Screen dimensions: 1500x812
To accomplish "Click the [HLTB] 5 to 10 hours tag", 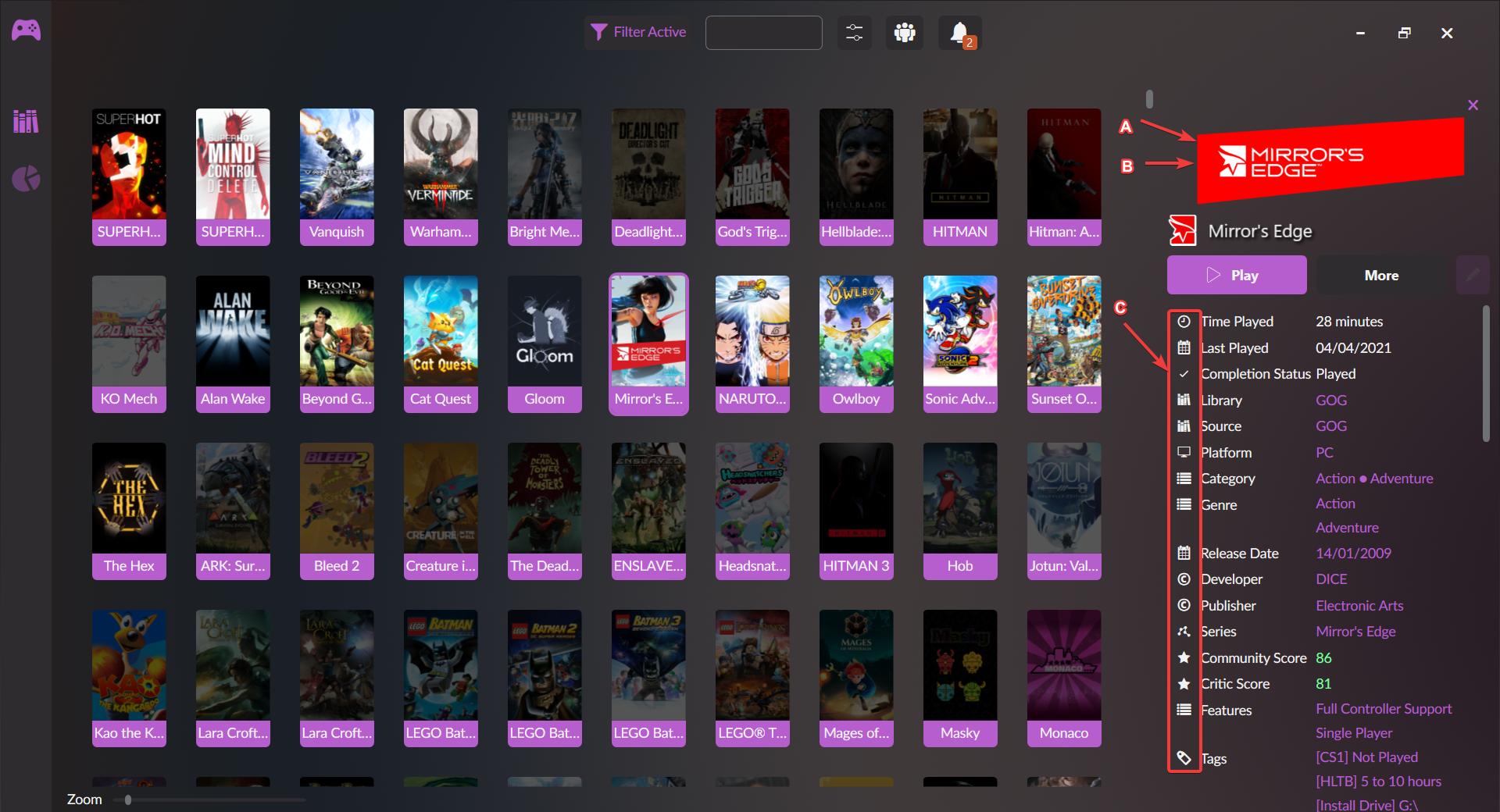I will pyautogui.click(x=1378, y=781).
